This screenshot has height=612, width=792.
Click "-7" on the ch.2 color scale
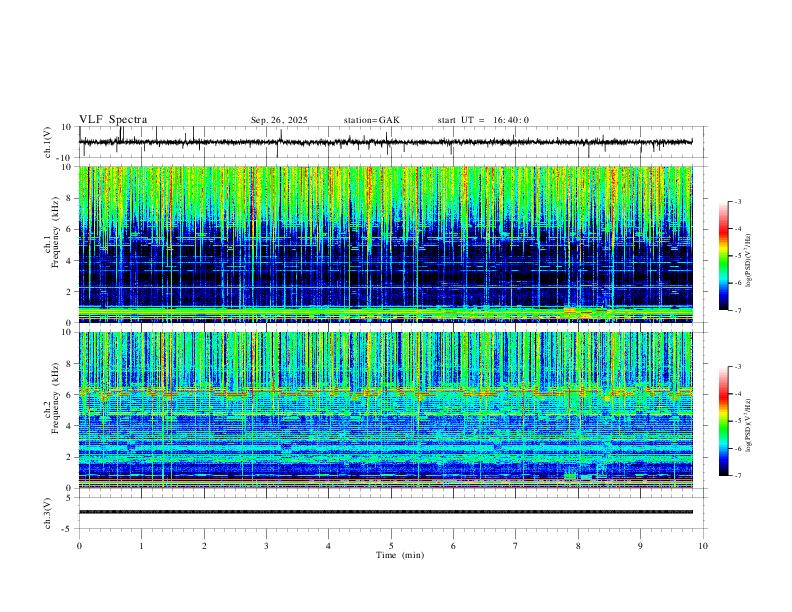coord(737,475)
